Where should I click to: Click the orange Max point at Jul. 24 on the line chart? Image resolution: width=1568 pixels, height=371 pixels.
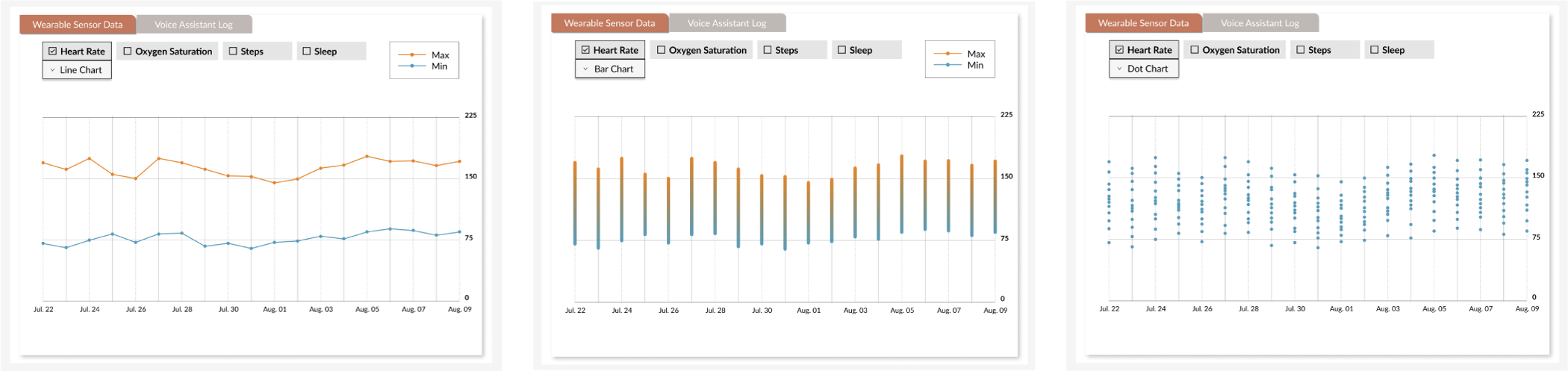tap(90, 159)
